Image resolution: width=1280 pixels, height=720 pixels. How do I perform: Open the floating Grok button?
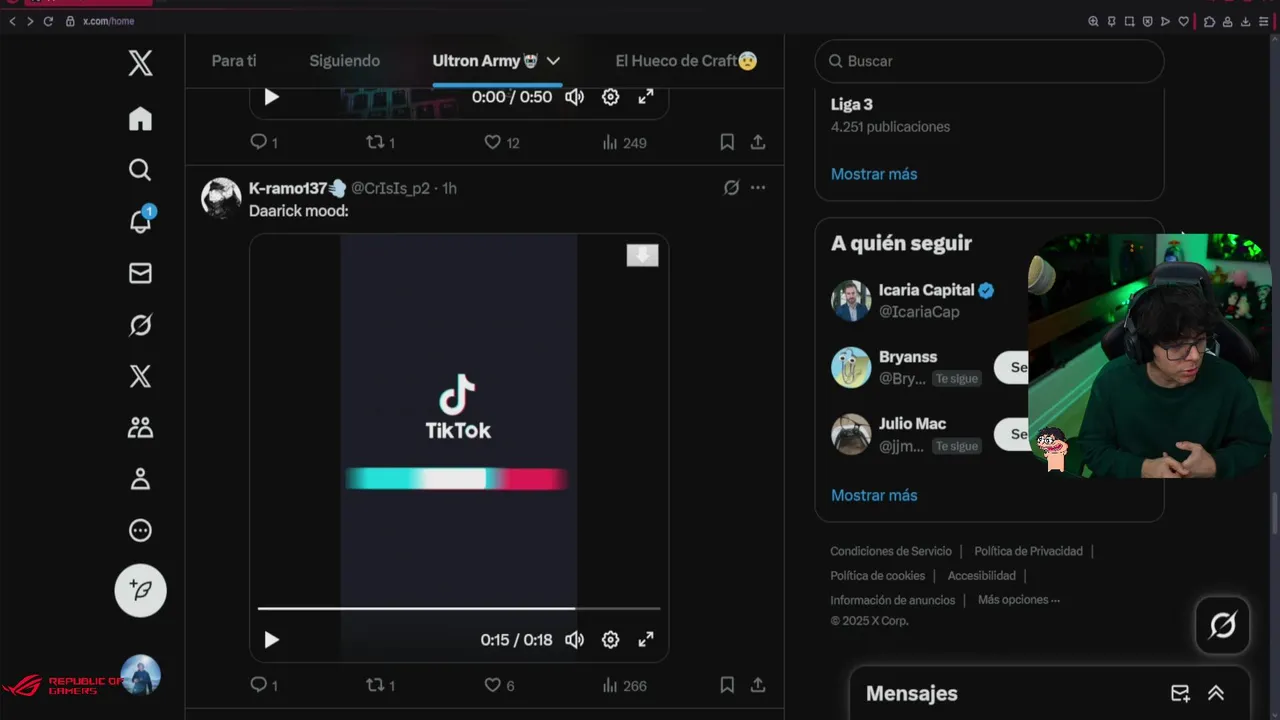pyautogui.click(x=1222, y=625)
